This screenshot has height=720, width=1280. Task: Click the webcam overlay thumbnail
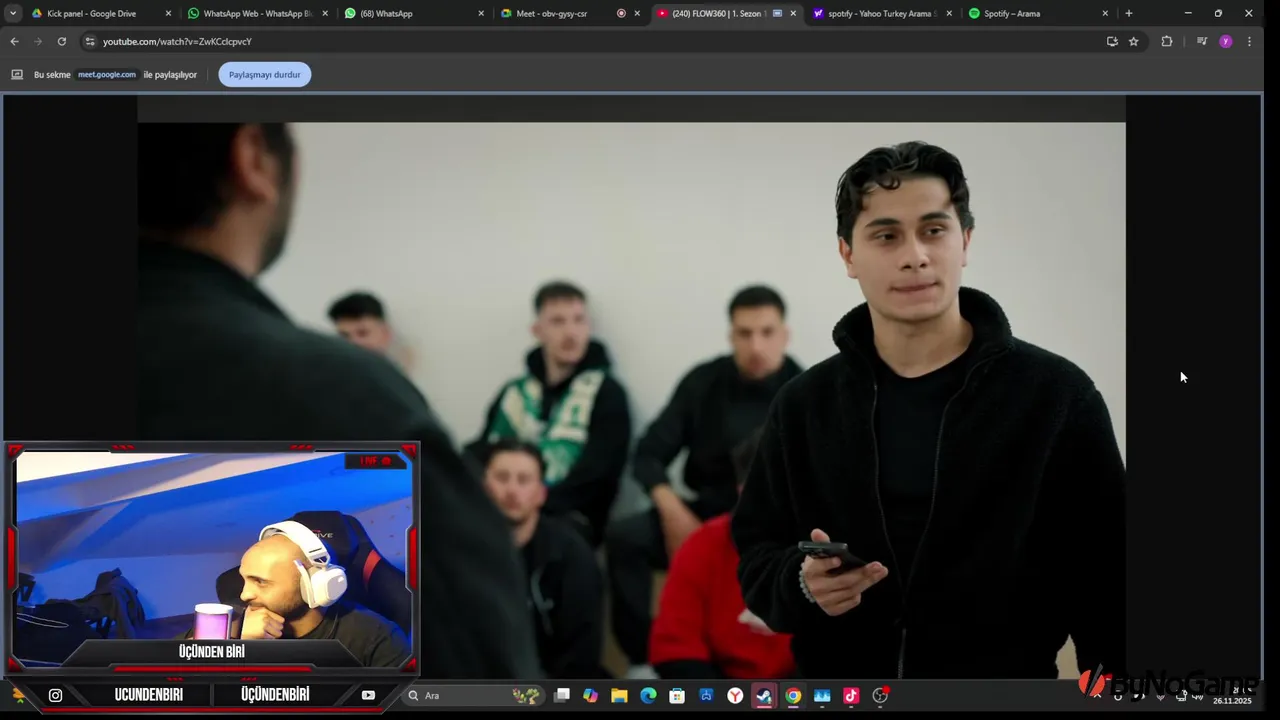coord(212,558)
